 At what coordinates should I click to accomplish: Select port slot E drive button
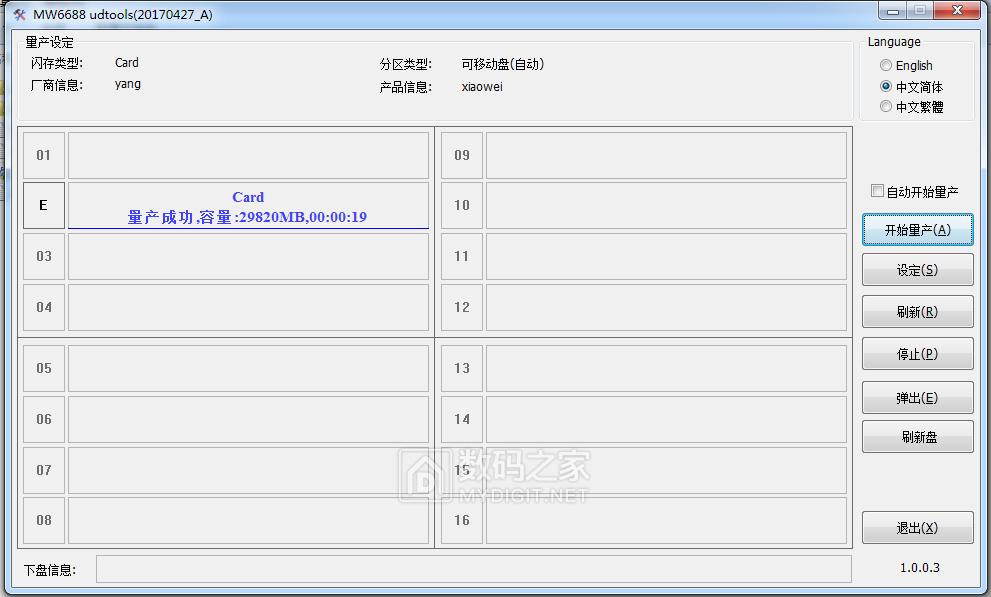(44, 205)
